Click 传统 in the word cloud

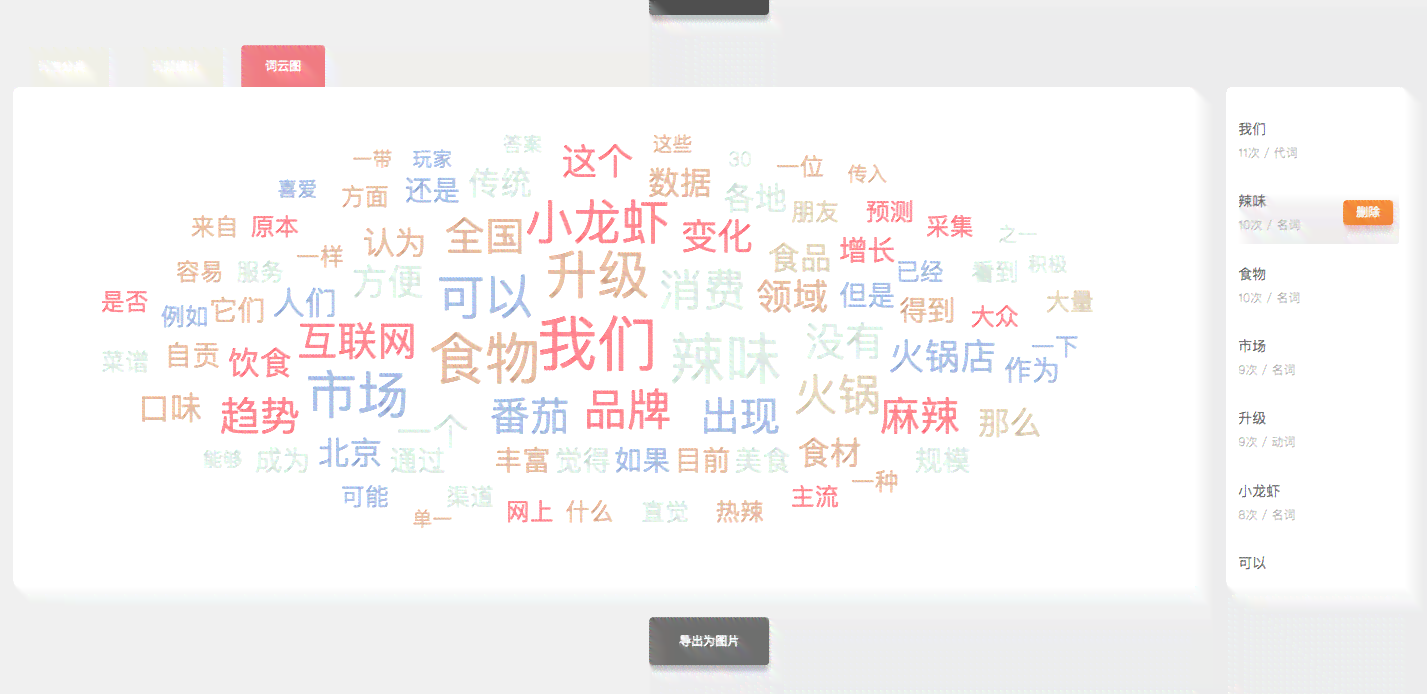pos(500,183)
